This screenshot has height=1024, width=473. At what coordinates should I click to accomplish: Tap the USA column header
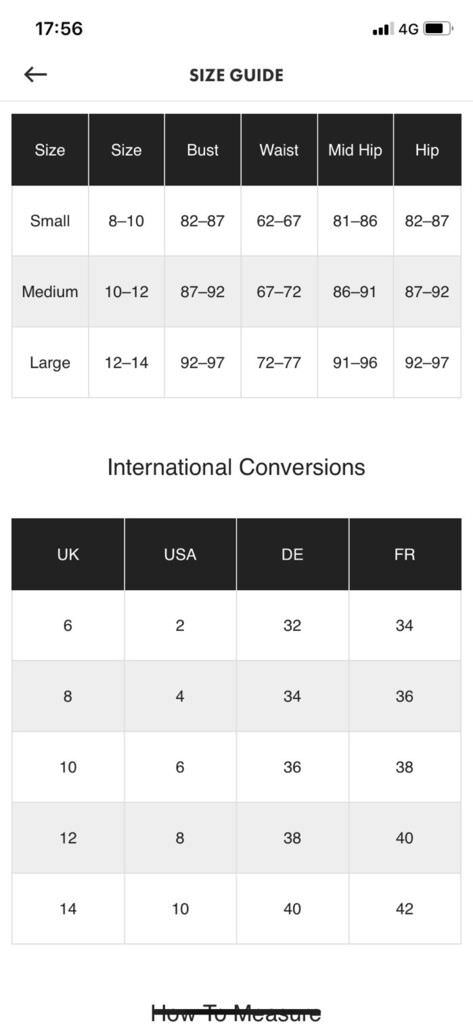pos(180,554)
